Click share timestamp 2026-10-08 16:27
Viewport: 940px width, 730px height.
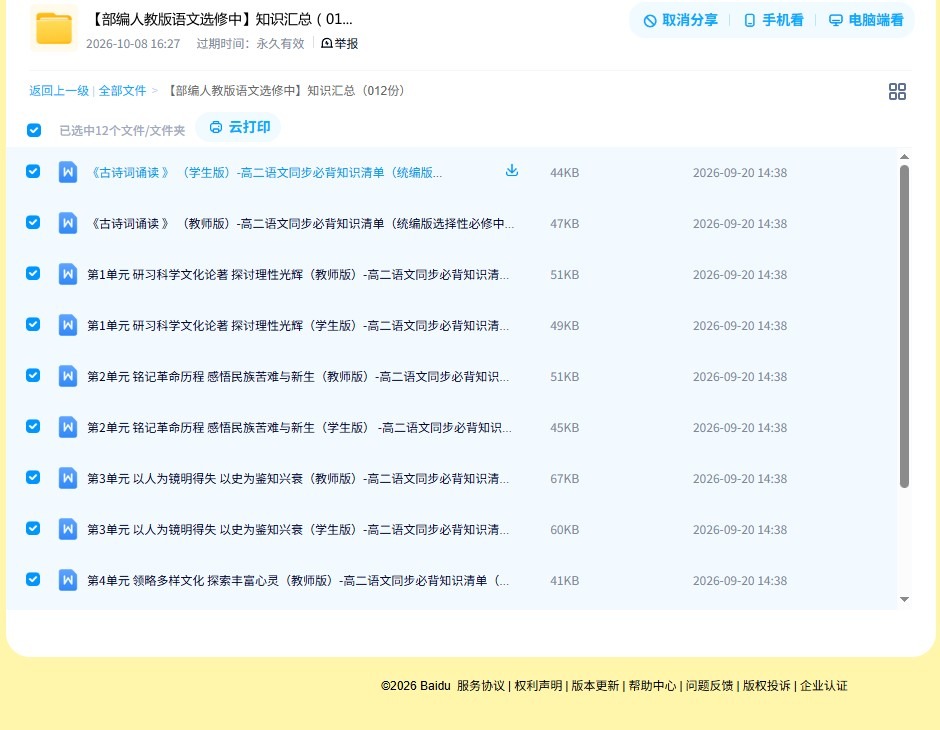click(133, 44)
